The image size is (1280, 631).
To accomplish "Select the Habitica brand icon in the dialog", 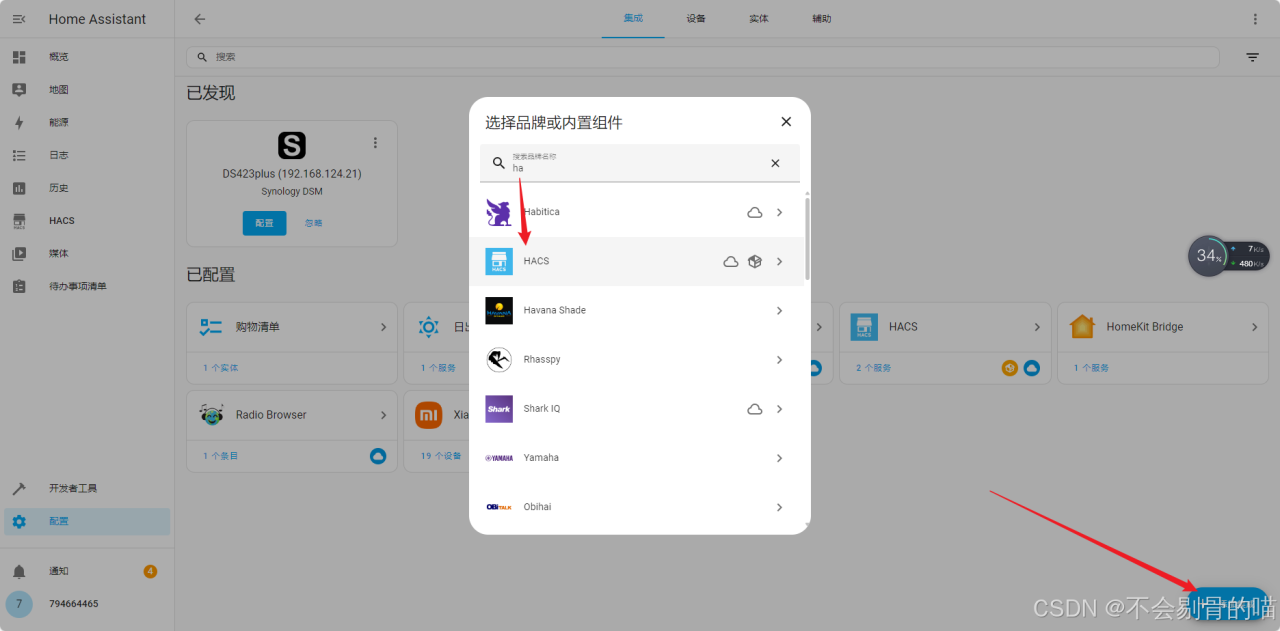I will click(498, 211).
